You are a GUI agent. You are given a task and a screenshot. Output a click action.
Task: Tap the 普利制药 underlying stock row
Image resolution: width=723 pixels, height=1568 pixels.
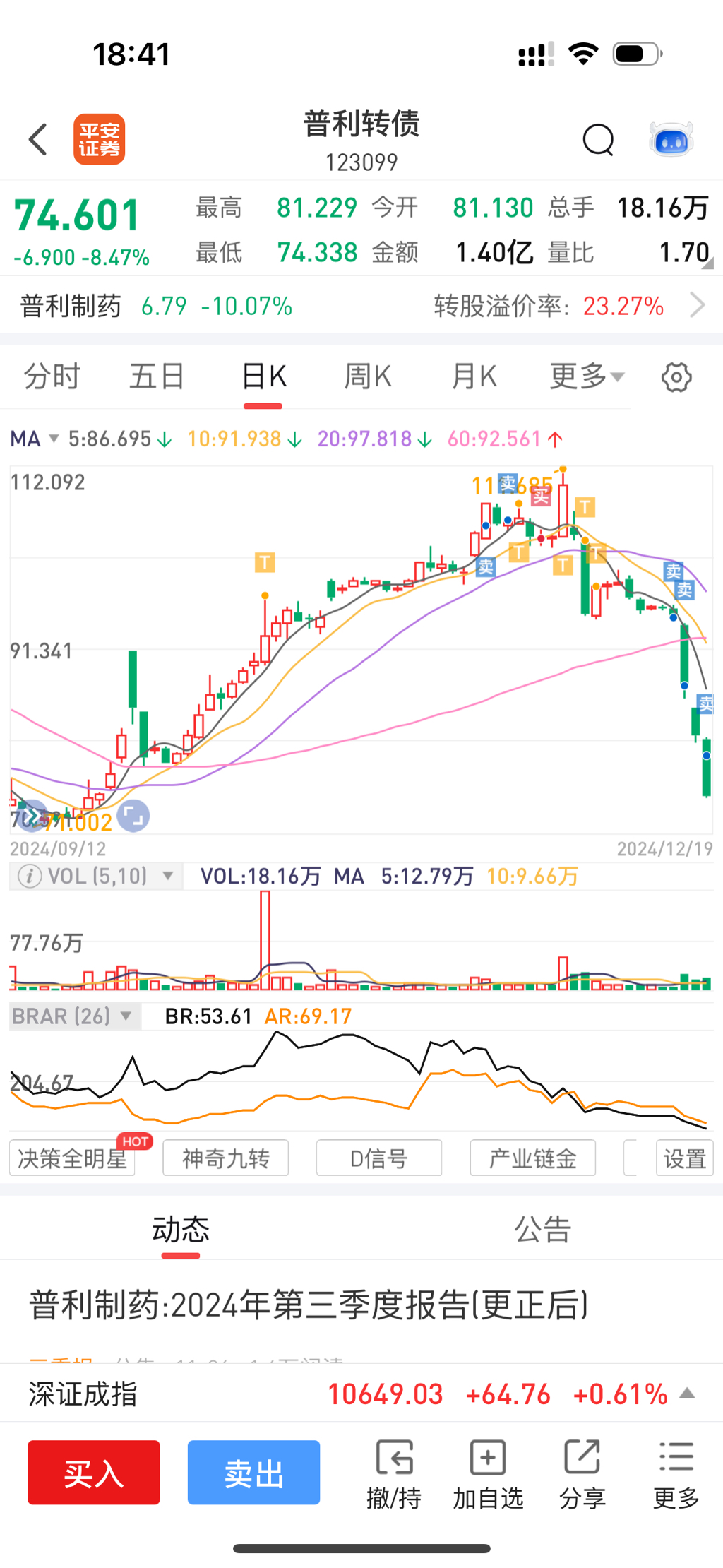(x=156, y=306)
